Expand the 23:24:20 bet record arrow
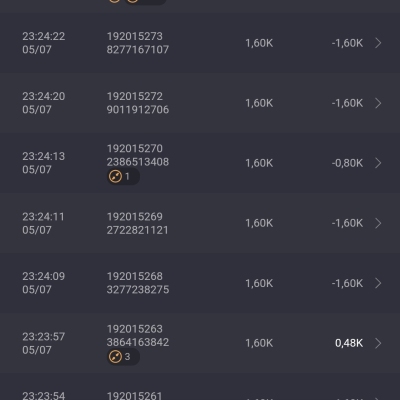This screenshot has width=400, height=400. (378, 103)
